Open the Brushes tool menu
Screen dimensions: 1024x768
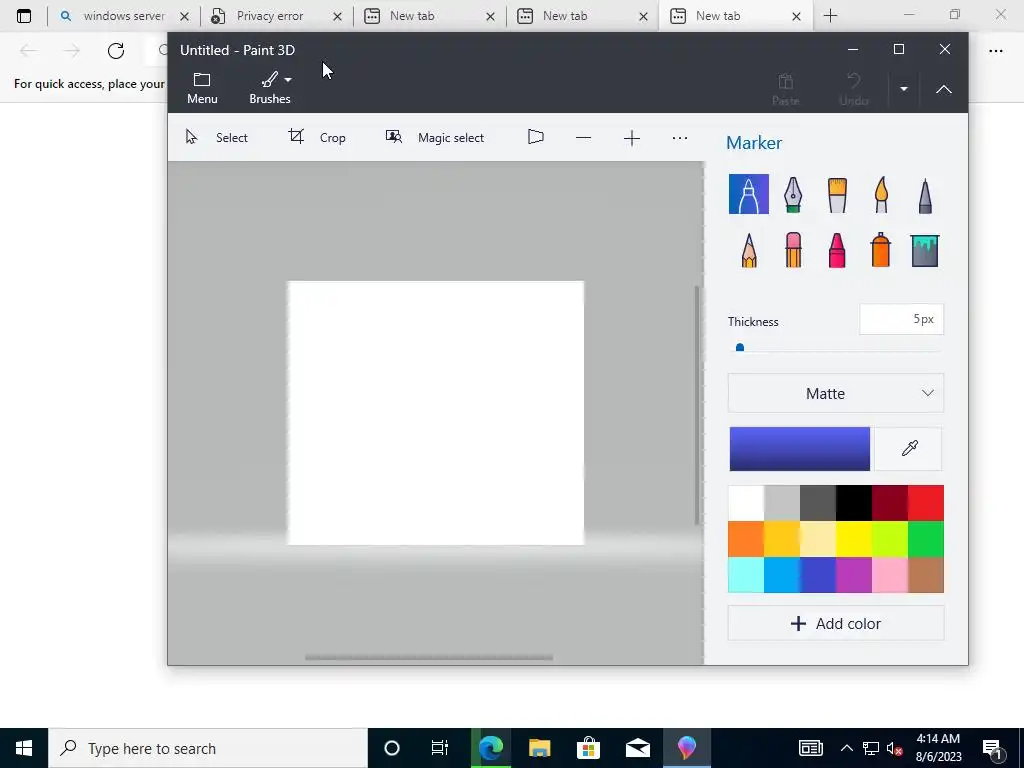(x=270, y=88)
